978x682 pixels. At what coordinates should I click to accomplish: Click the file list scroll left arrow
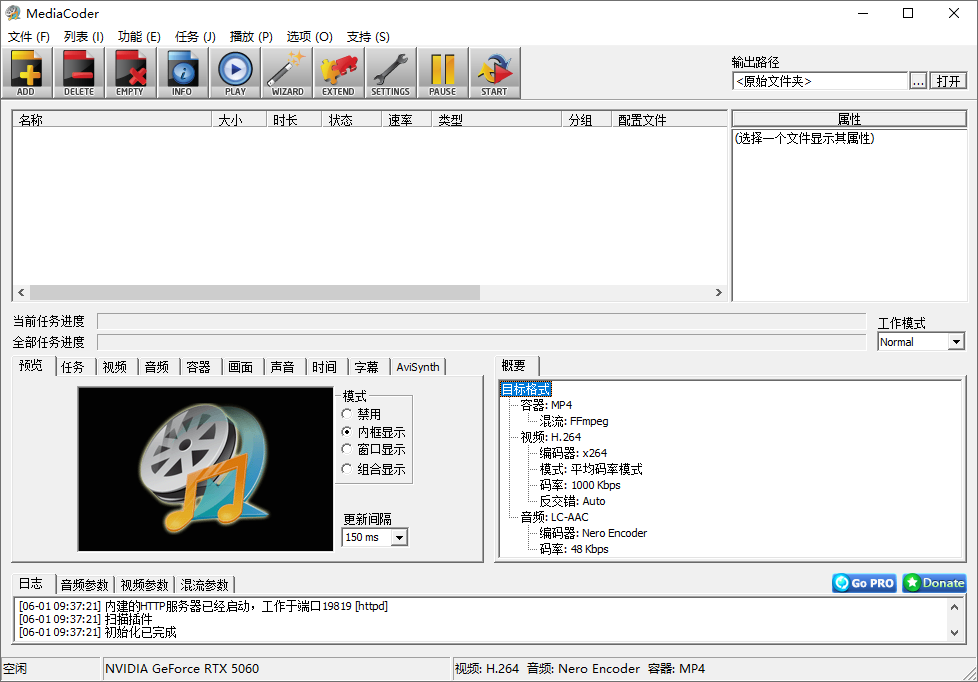21,292
